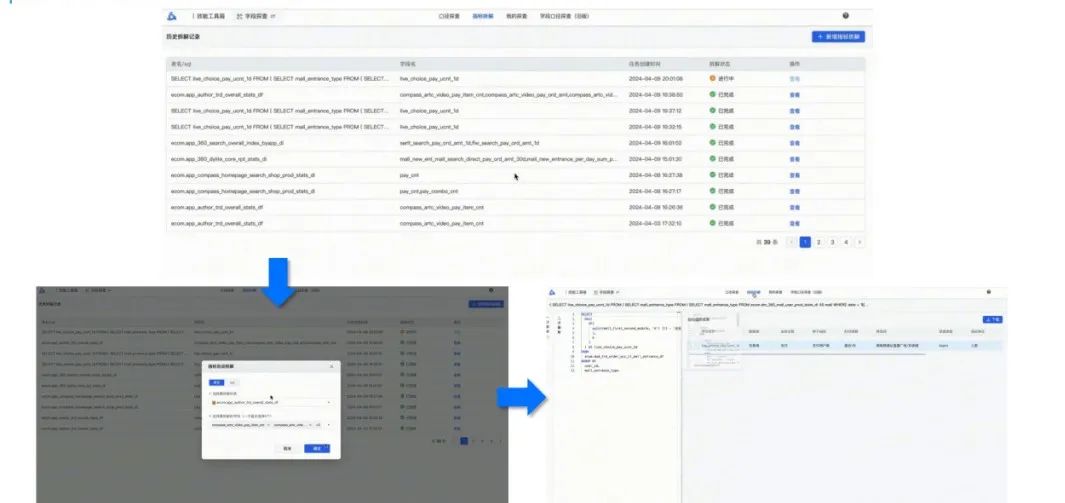
Task: Click green status icon in ecom.app_360_search_overall_index_byapp_di row
Action: point(712,143)
